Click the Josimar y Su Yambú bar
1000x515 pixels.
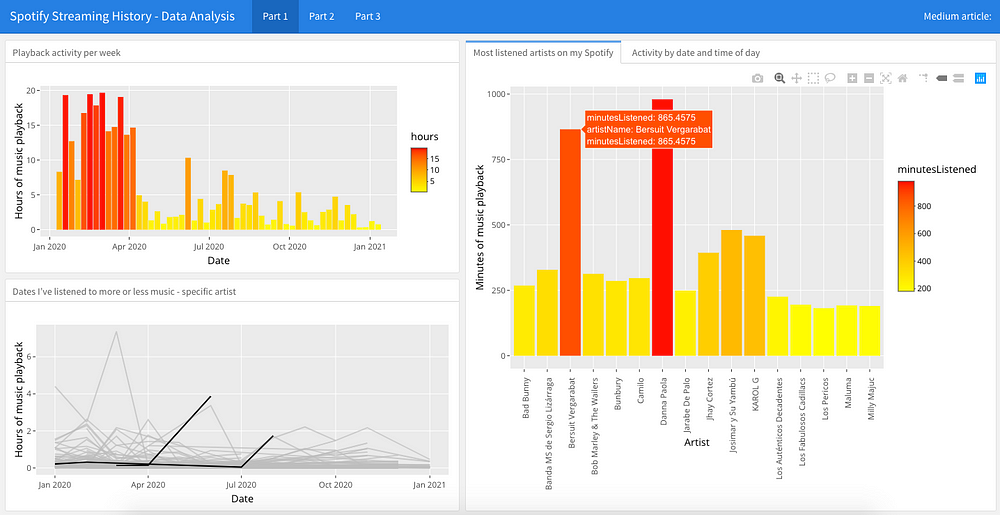731,293
